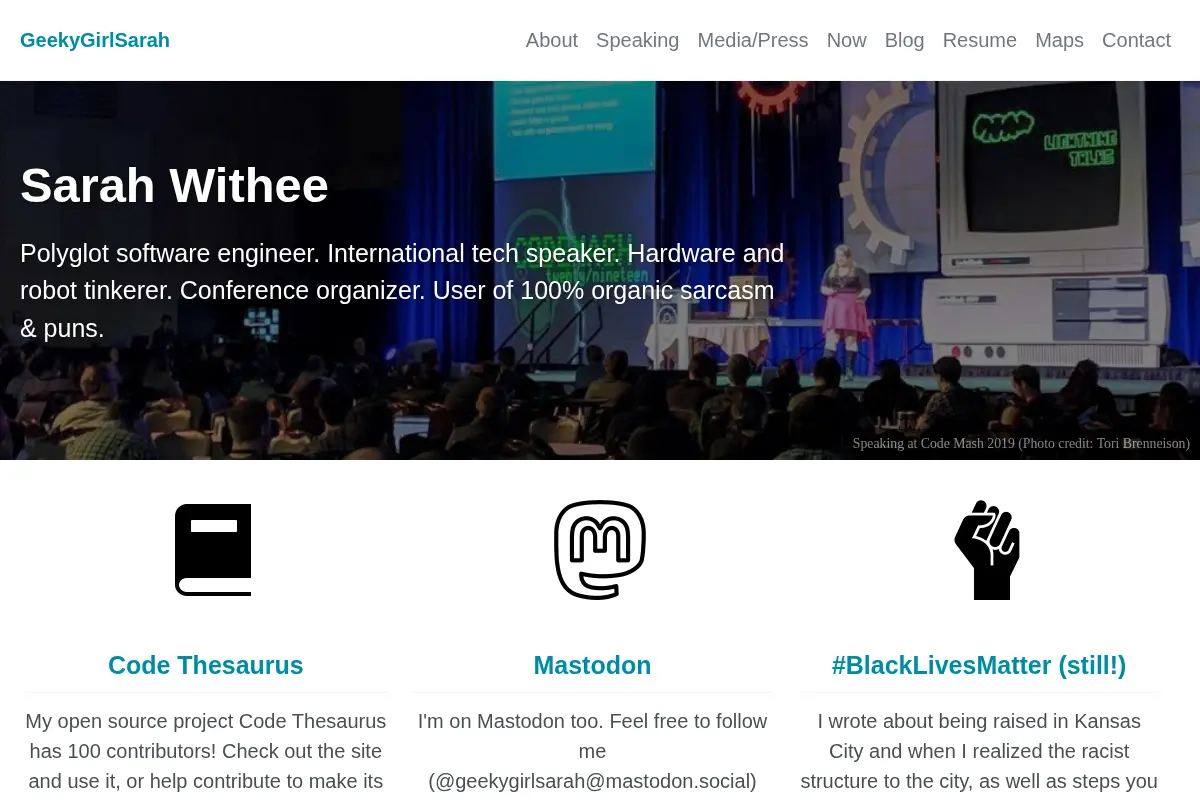Viewport: 1200px width, 800px height.
Task: Click the Code Thesaurus description paragraph
Action: click(206, 752)
